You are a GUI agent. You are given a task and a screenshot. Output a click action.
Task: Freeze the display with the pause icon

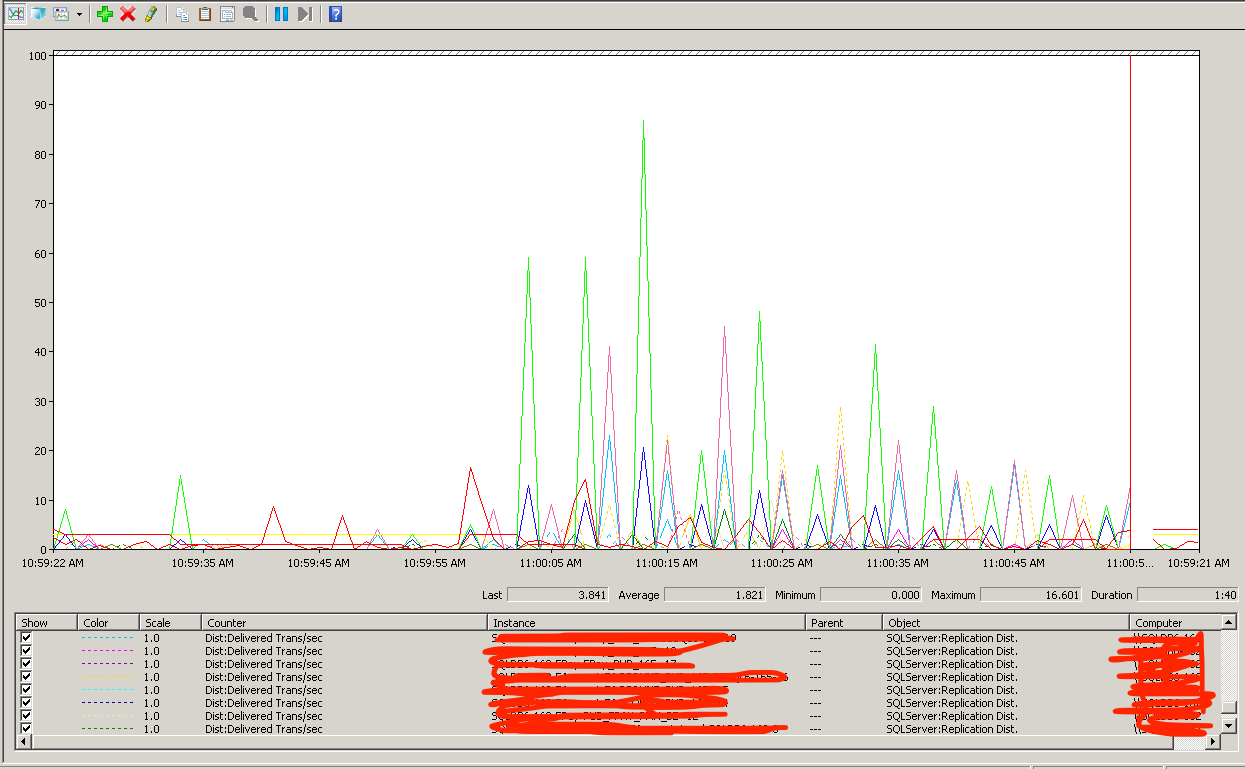tap(282, 14)
